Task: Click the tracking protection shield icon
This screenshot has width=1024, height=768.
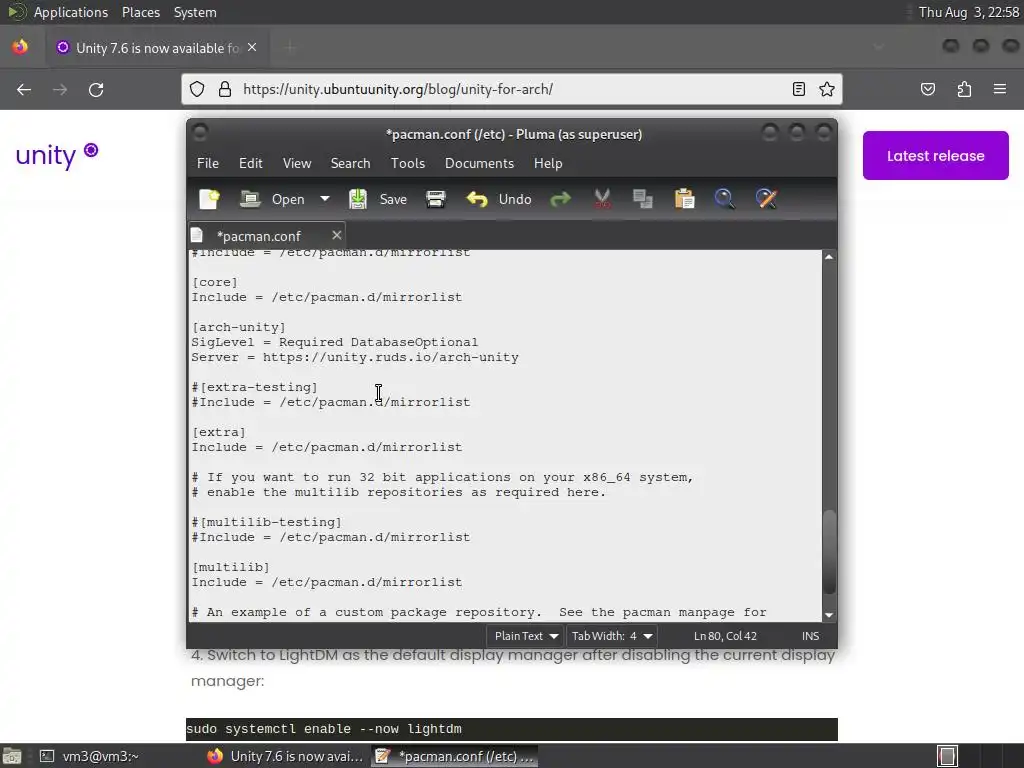Action: click(197, 89)
